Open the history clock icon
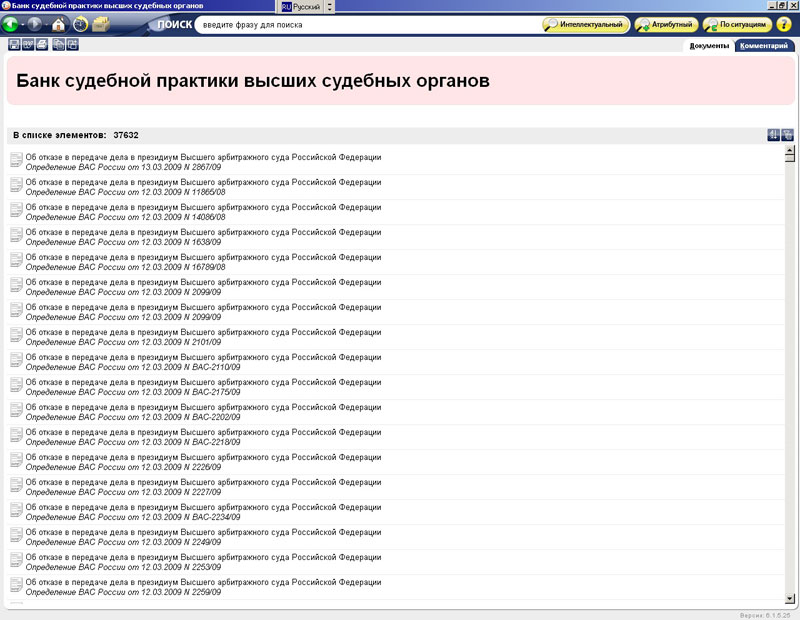Screen dimensions: 800x620 (x=80, y=24)
